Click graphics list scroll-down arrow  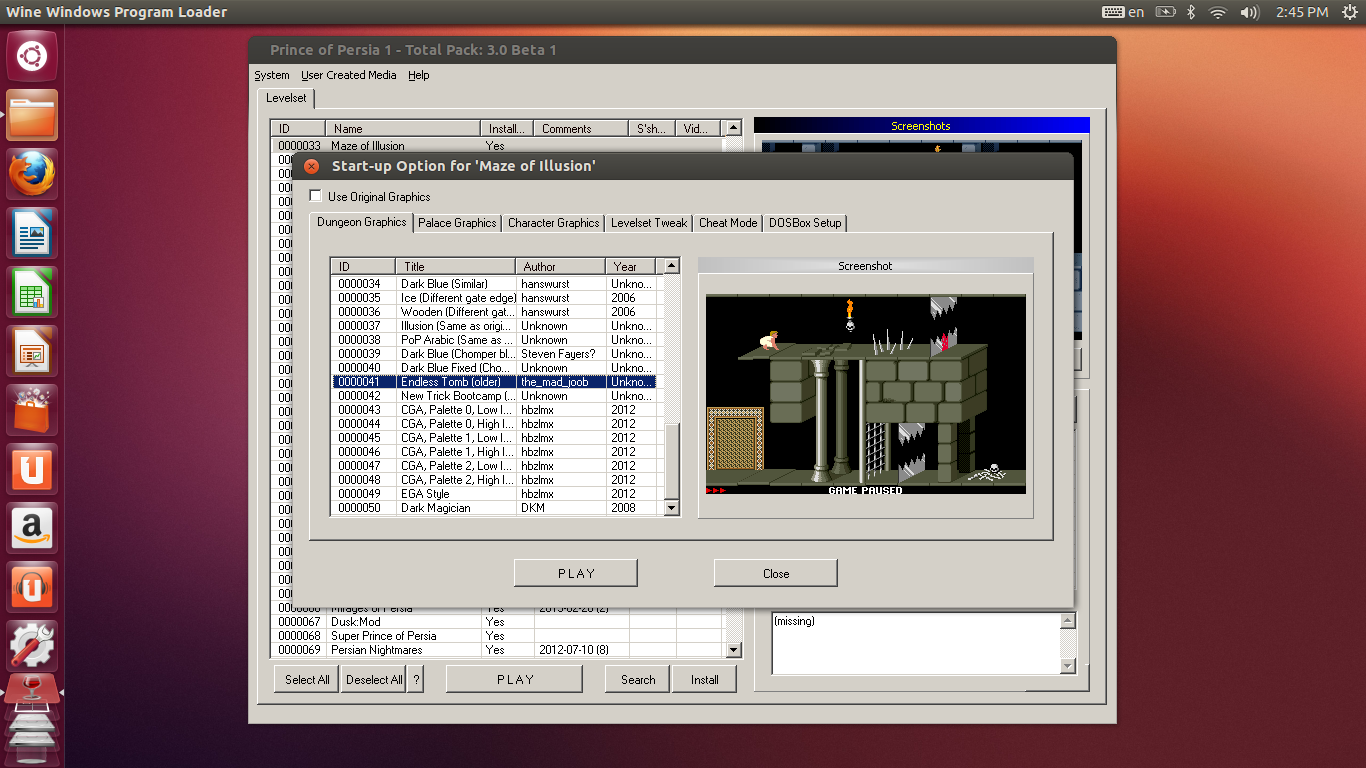[x=671, y=508]
